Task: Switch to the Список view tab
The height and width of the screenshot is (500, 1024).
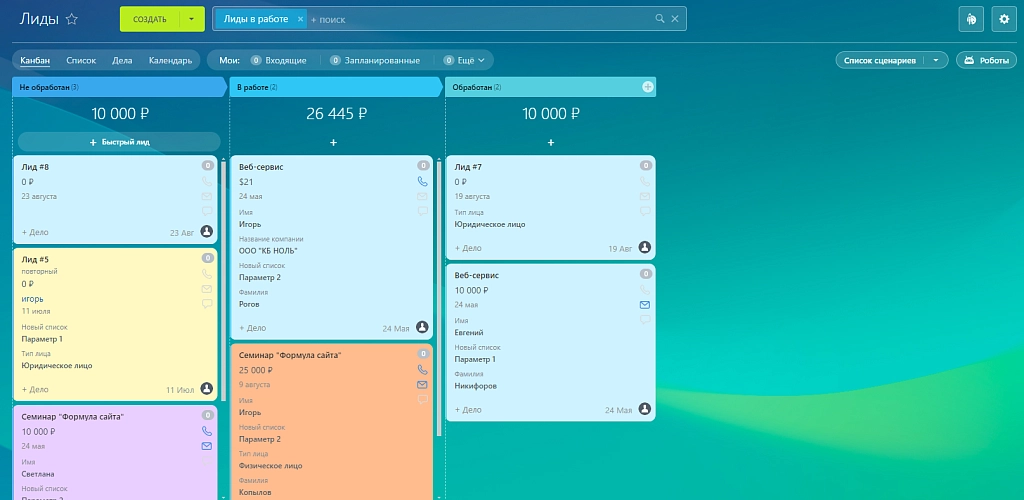Action: tap(81, 60)
